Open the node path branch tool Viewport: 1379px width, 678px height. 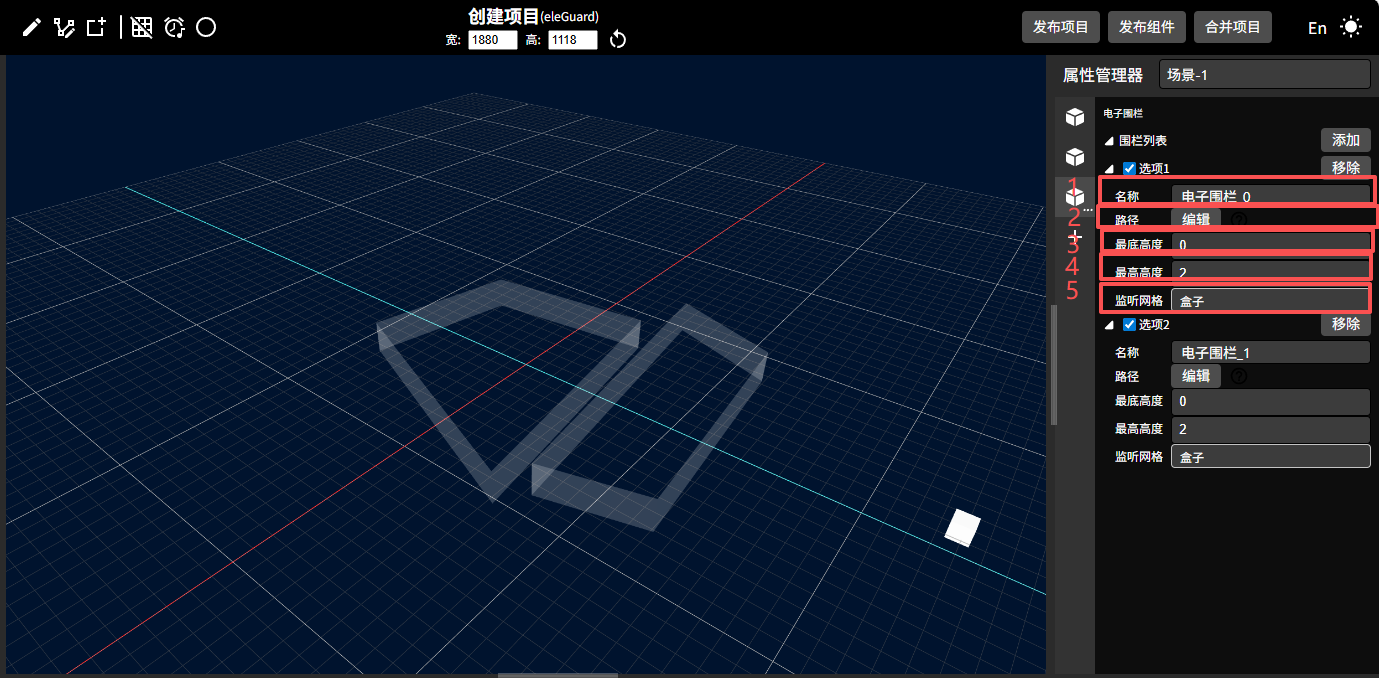pyautogui.click(x=64, y=27)
